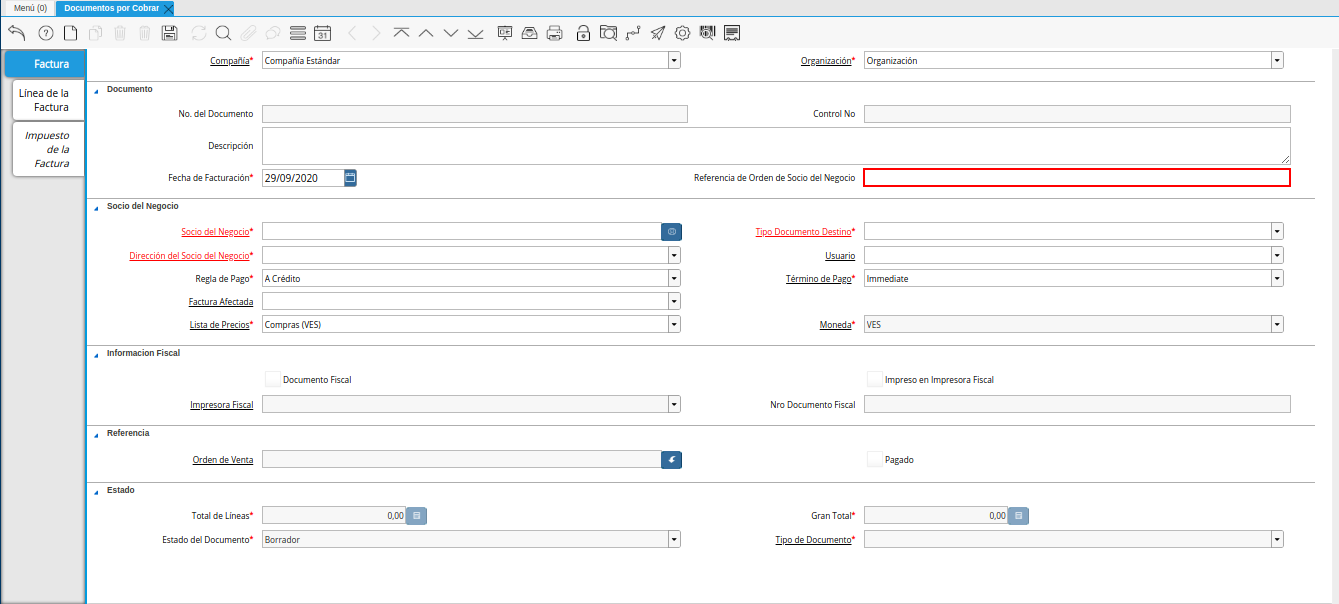Click the Referencia de Orden de Socio field
This screenshot has height=604, width=1339.
pyautogui.click(x=1076, y=178)
